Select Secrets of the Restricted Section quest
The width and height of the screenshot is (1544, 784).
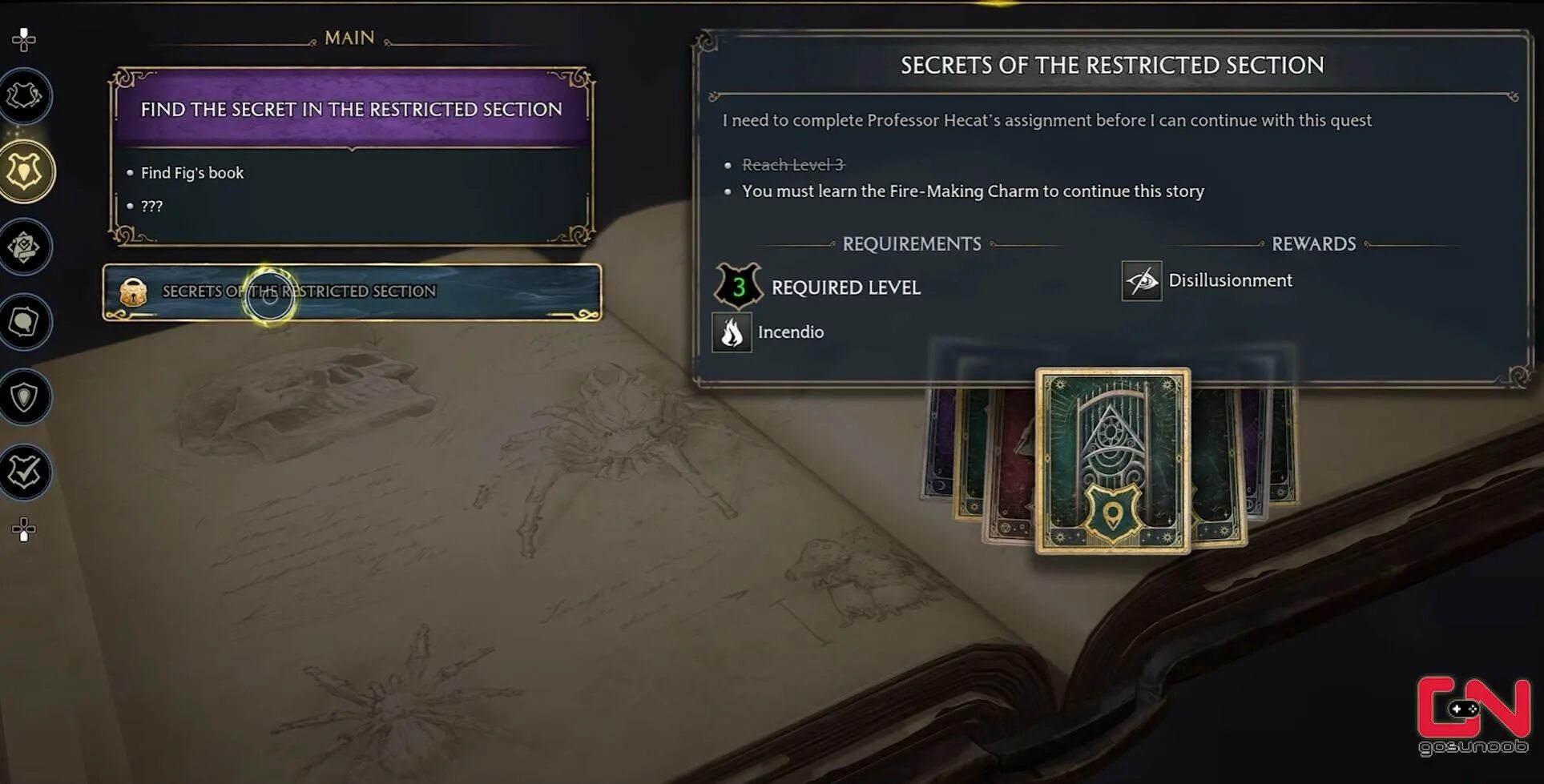(x=352, y=292)
